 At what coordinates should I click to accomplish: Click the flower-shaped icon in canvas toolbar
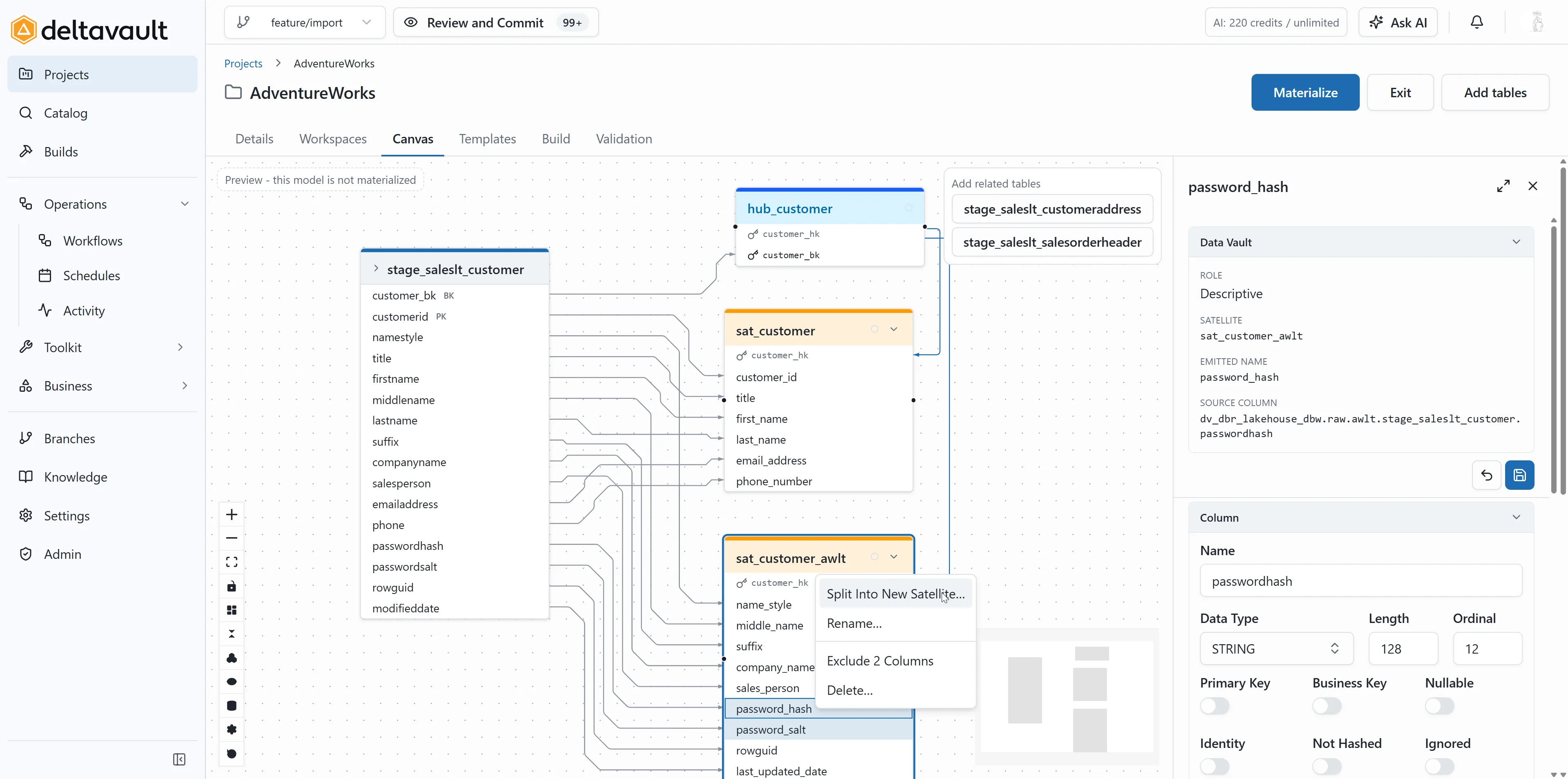click(x=231, y=730)
